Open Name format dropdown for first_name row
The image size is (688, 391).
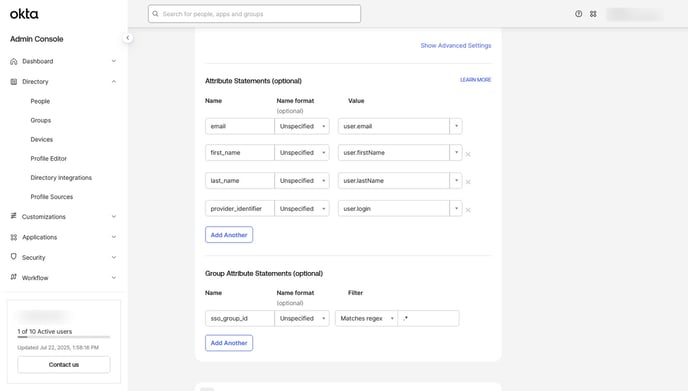coord(302,153)
